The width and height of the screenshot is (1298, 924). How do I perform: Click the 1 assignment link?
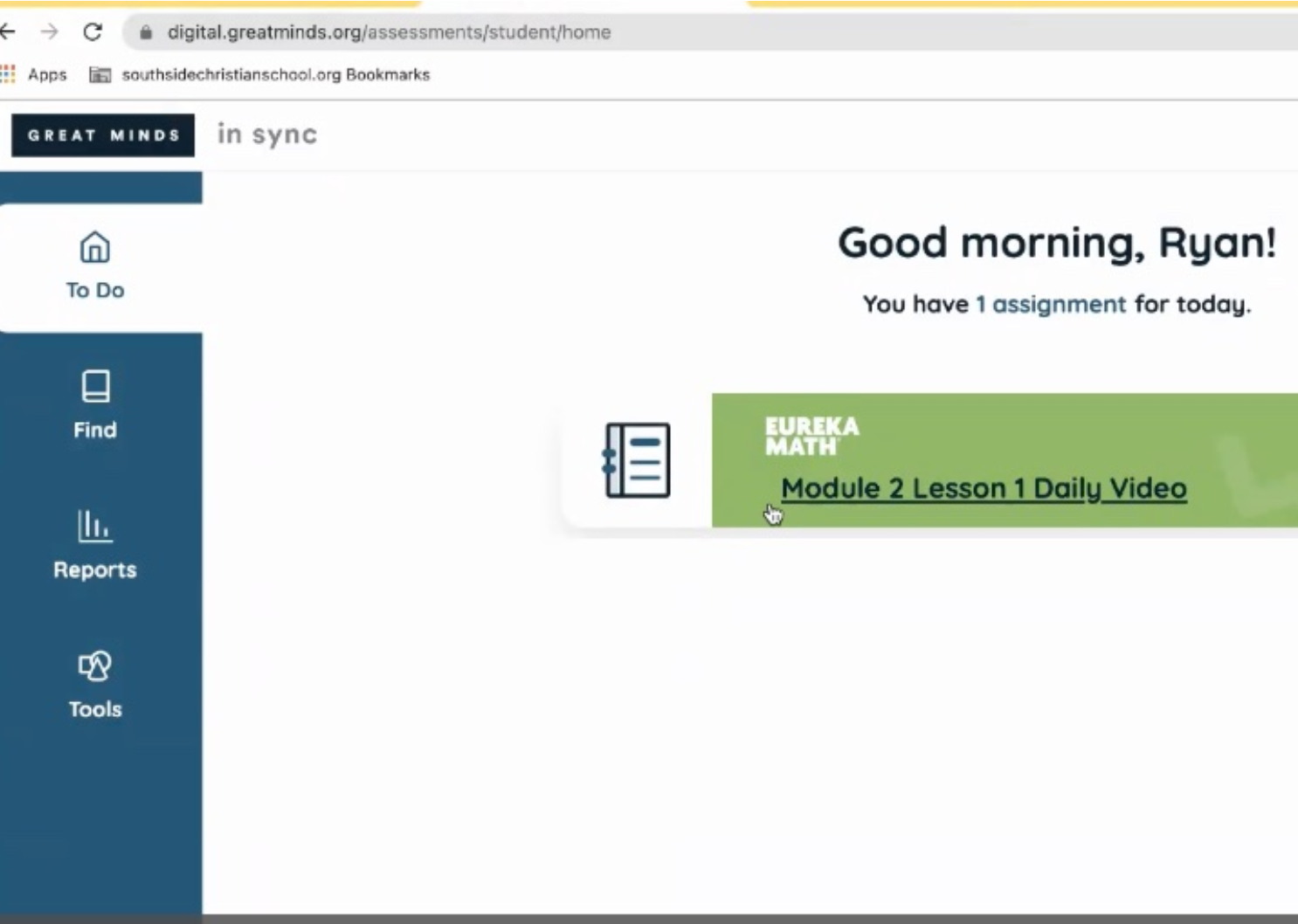[1051, 305]
